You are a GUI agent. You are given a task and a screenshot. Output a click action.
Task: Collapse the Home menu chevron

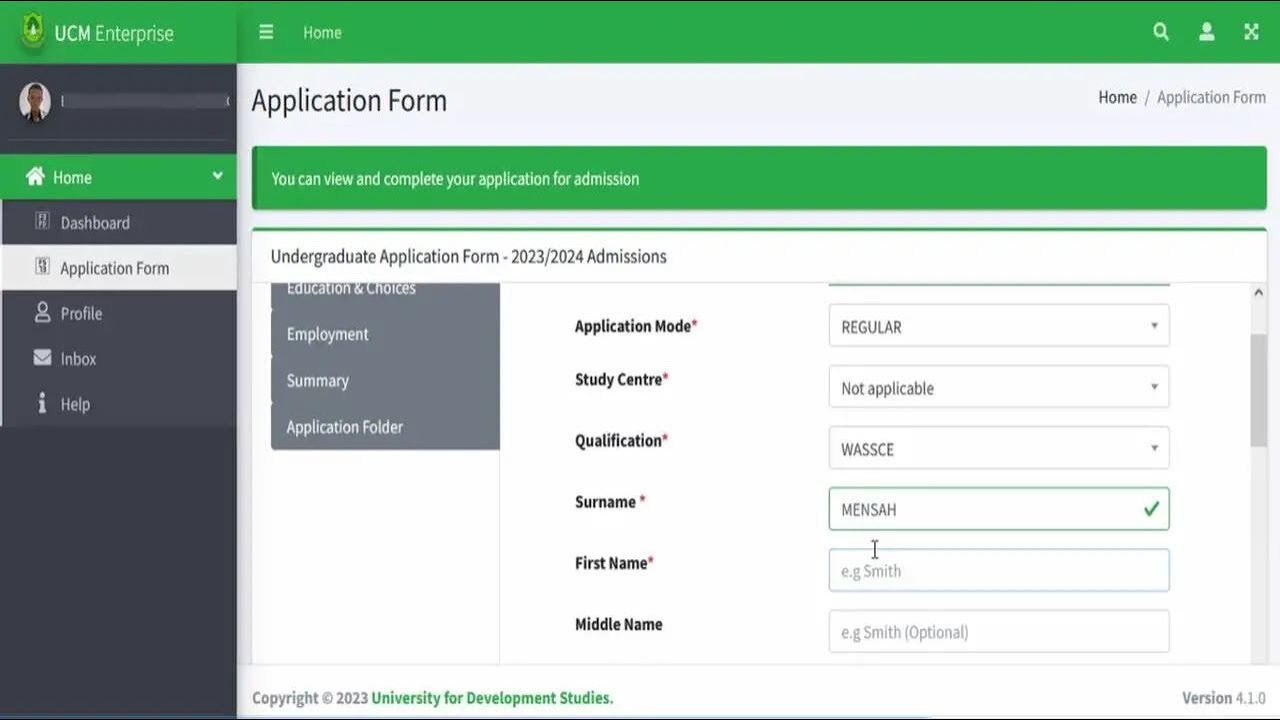coord(217,176)
